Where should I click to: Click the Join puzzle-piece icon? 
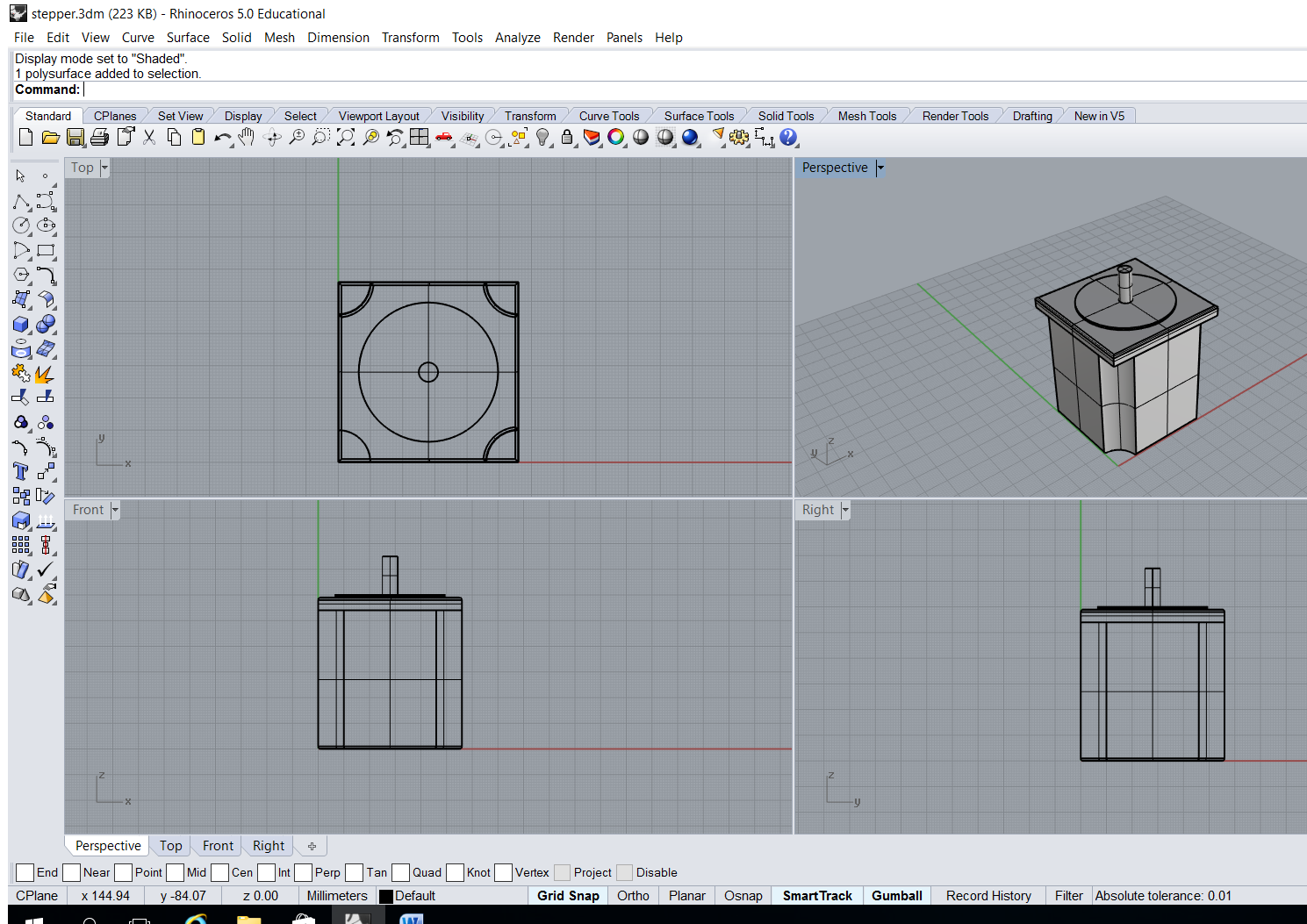[21, 373]
